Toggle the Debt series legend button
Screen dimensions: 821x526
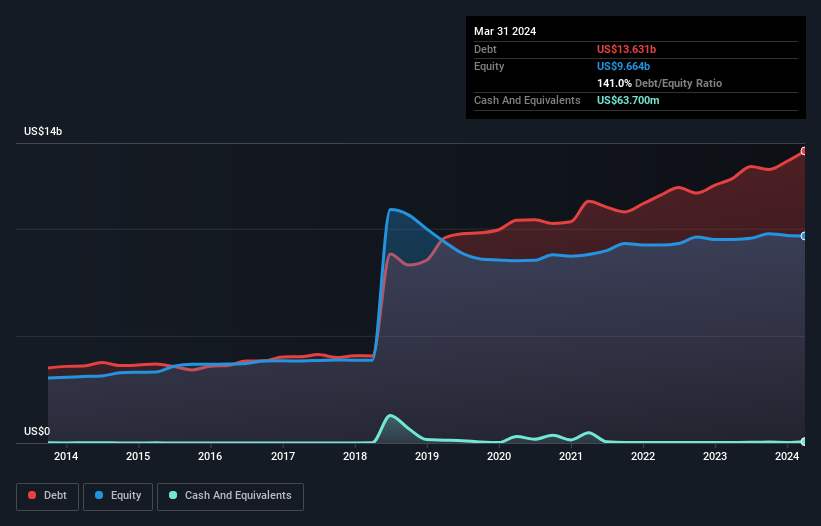(x=48, y=496)
